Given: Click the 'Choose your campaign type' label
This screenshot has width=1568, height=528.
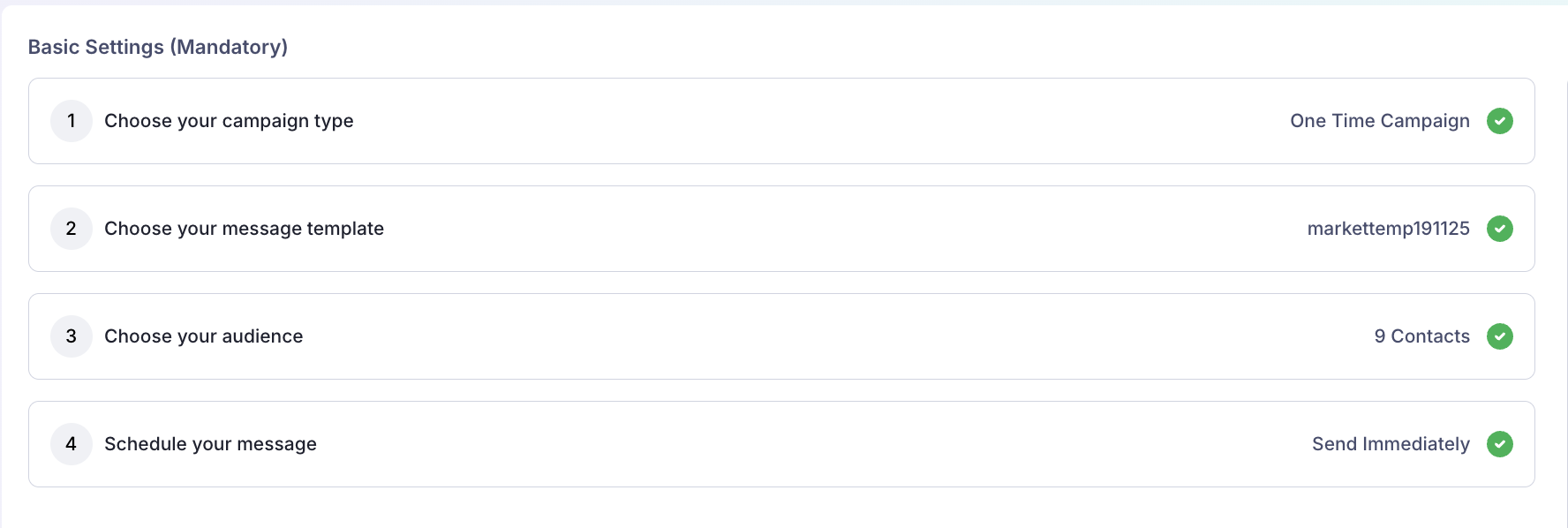Looking at the screenshot, I should (x=229, y=121).
